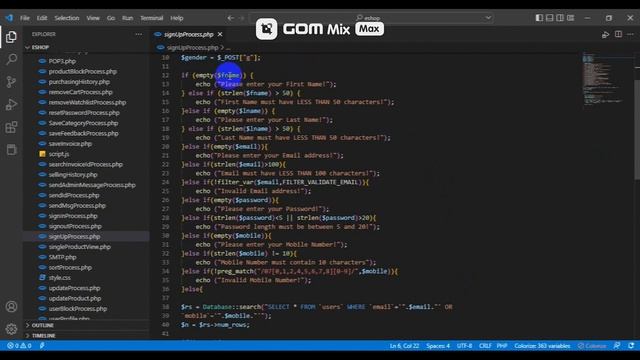The image size is (640, 360).
Task: Toggle the bottom panel layout icon
Action: (550, 18)
